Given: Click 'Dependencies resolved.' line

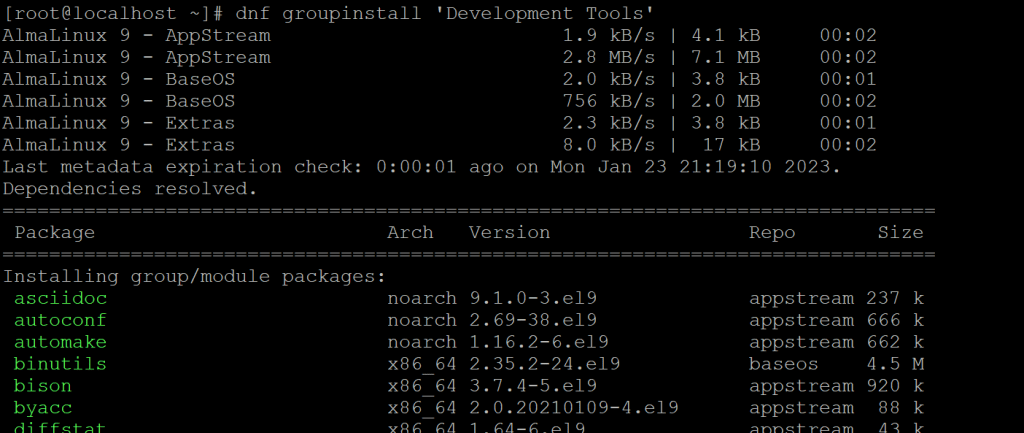Looking at the screenshot, I should tap(130, 189).
